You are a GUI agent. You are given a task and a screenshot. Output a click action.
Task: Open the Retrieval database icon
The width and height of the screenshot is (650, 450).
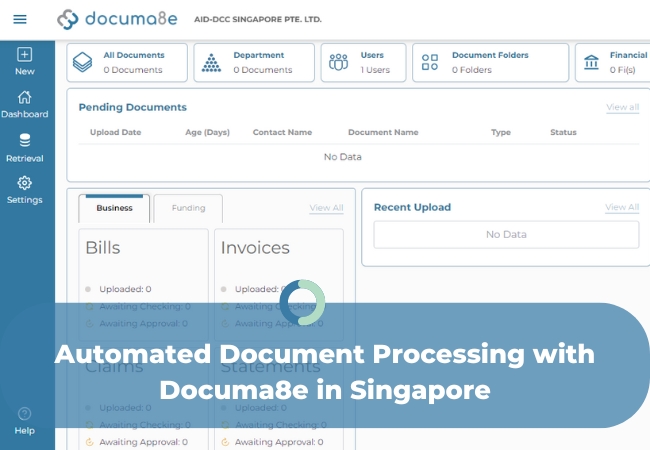[x=24, y=140]
